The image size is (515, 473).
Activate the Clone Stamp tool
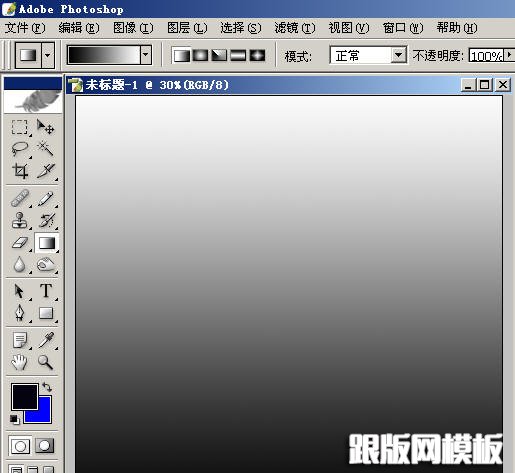pos(19,220)
